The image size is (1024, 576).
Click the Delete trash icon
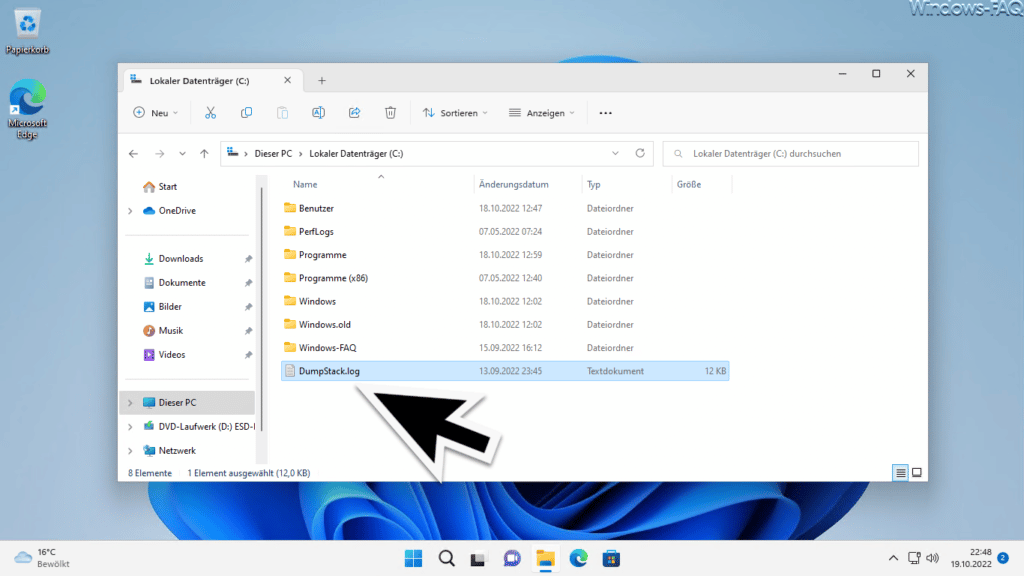[x=390, y=113]
